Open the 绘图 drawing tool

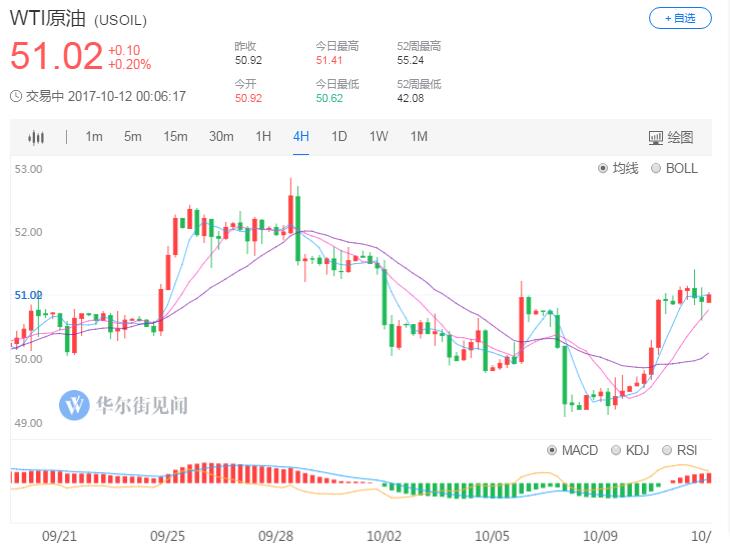(670, 137)
